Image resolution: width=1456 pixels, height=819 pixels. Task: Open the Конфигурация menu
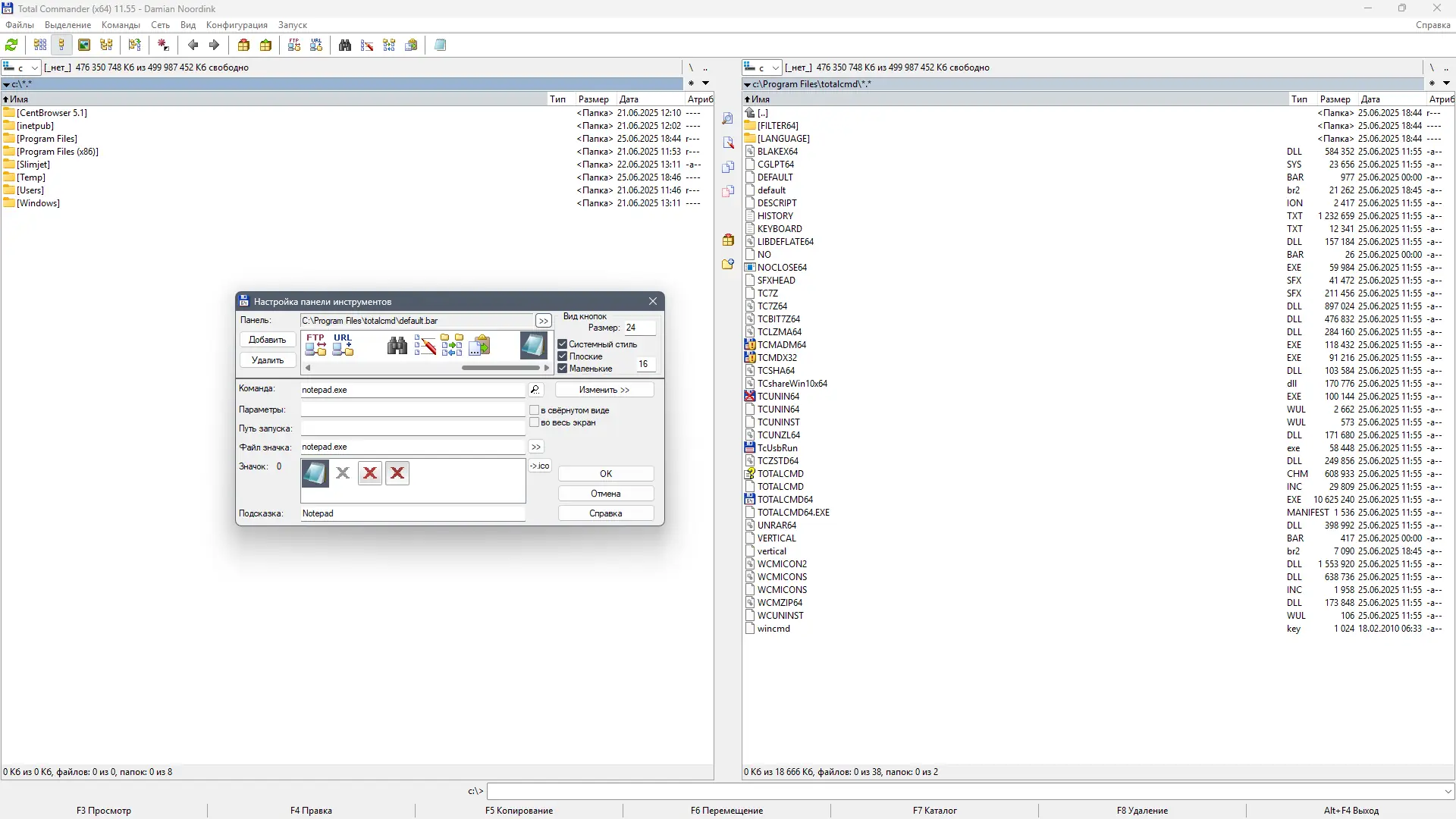point(237,25)
